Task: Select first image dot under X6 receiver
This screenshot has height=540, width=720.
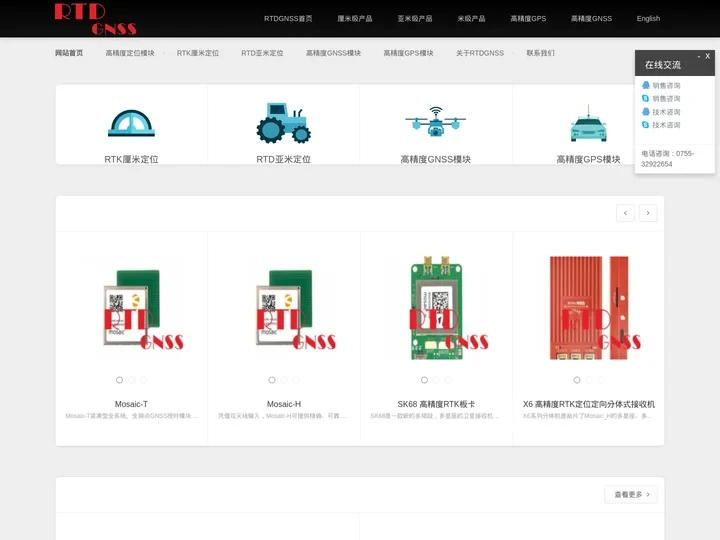Action: pos(577,380)
